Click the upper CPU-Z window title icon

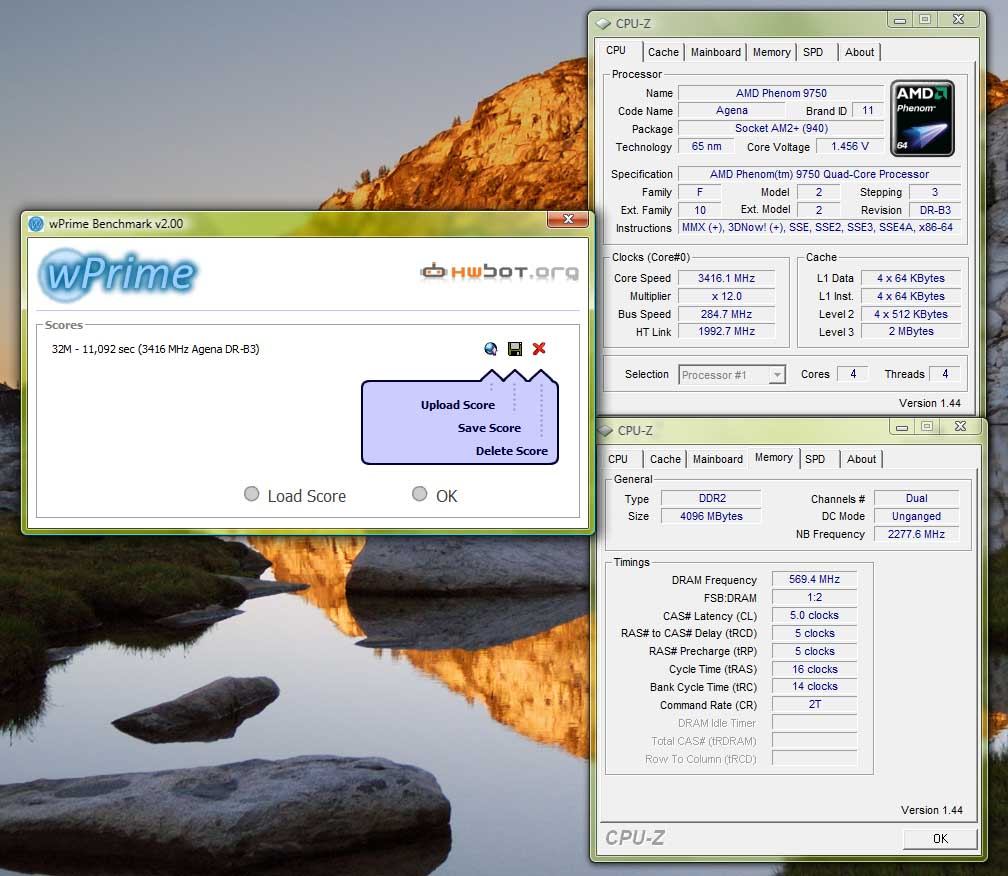pos(603,24)
